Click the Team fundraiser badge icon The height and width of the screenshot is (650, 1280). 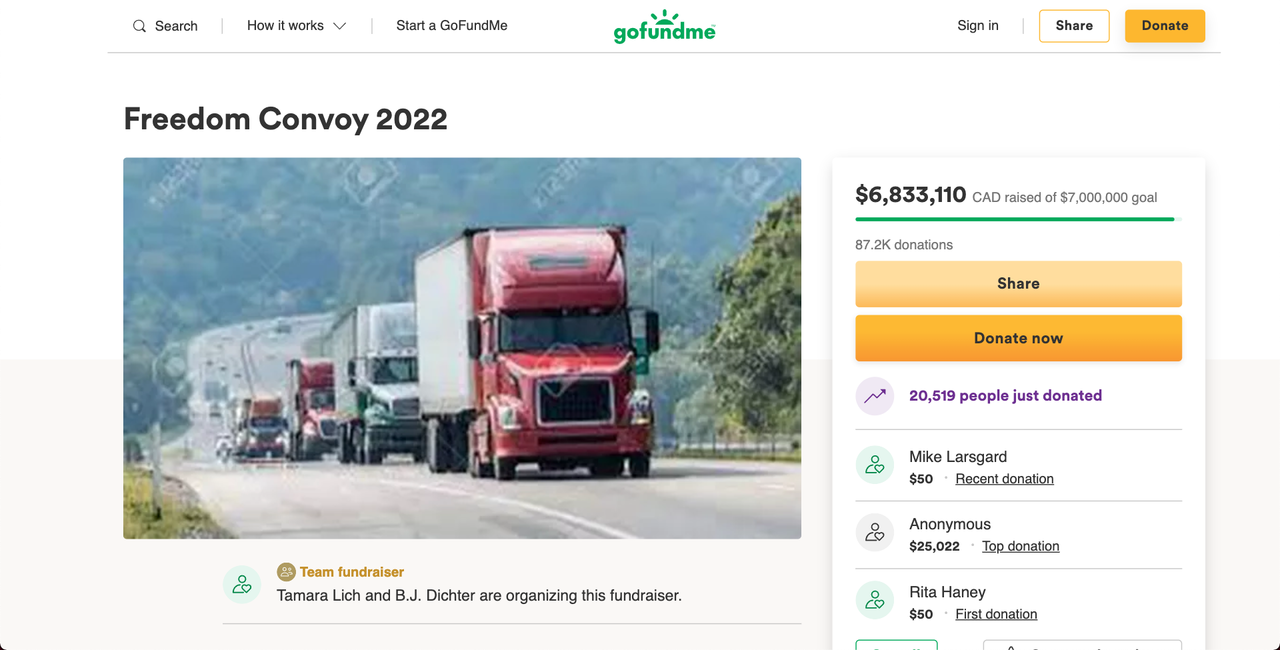(286, 572)
